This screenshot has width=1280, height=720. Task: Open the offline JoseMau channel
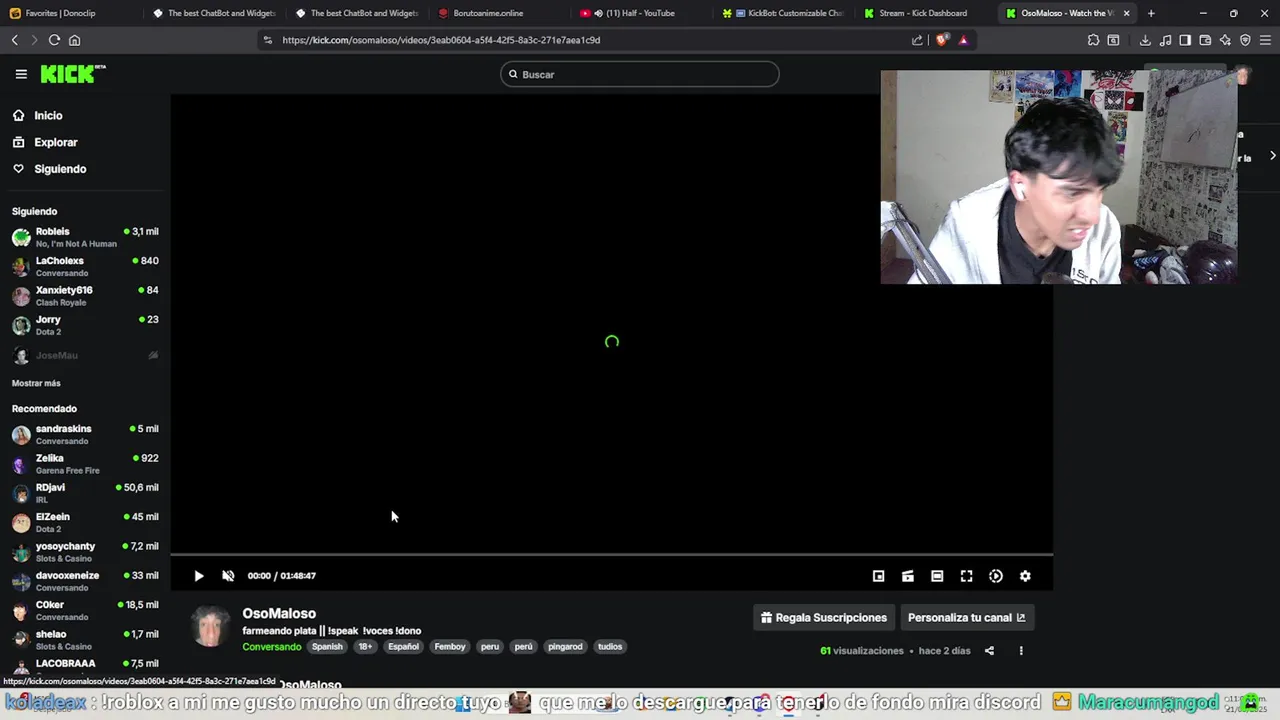coord(85,355)
